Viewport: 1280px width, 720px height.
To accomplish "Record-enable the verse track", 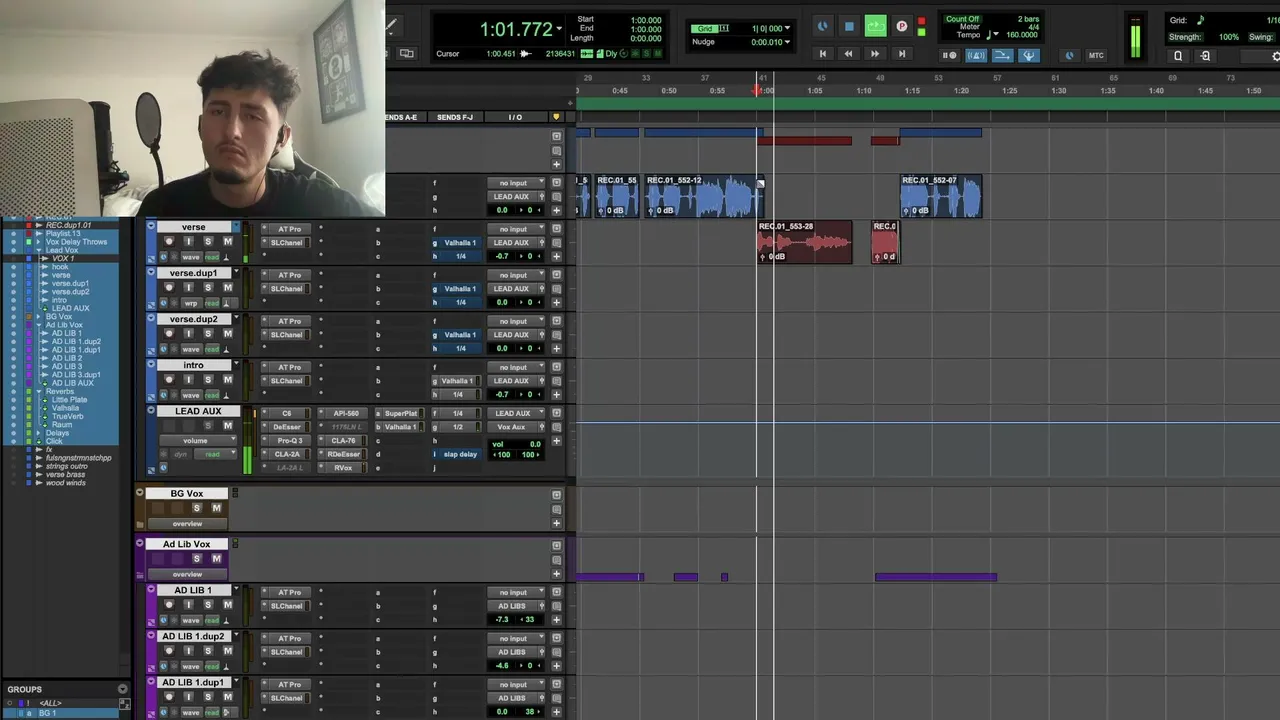I will (x=168, y=242).
